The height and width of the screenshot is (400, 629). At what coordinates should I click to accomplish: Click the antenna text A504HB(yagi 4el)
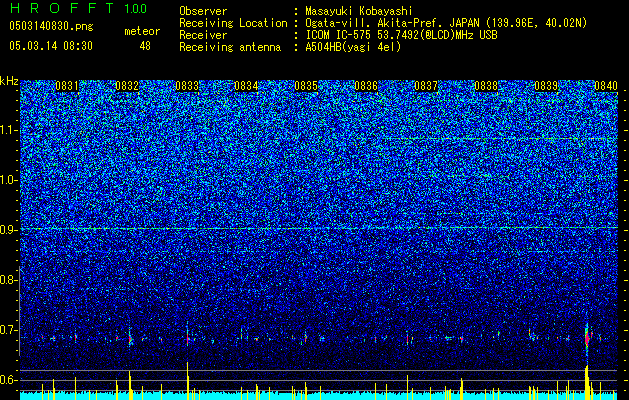pos(353,47)
